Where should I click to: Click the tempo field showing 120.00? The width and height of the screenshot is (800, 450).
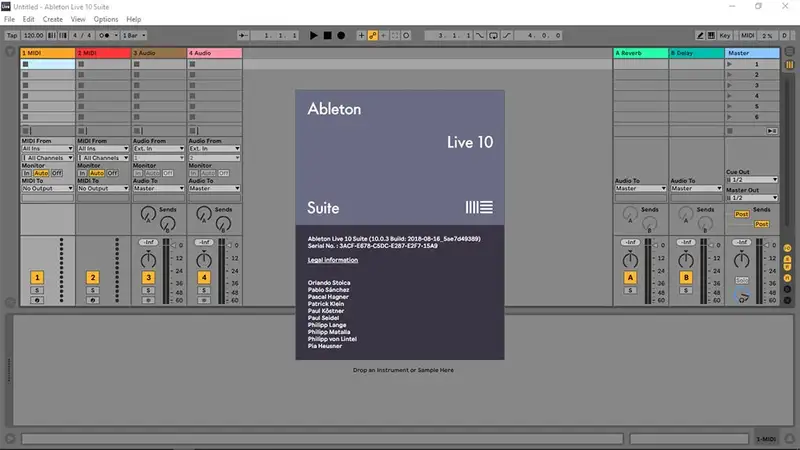point(33,35)
